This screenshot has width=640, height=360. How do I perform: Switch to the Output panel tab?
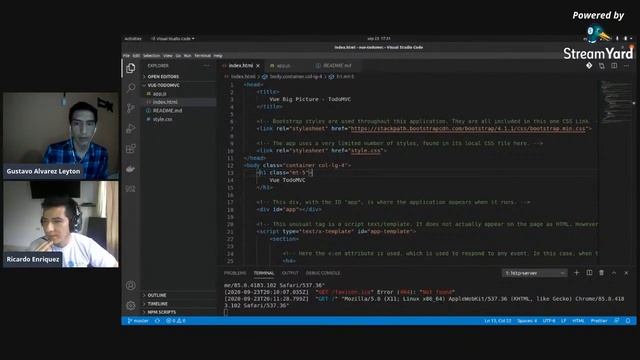[x=290, y=273]
